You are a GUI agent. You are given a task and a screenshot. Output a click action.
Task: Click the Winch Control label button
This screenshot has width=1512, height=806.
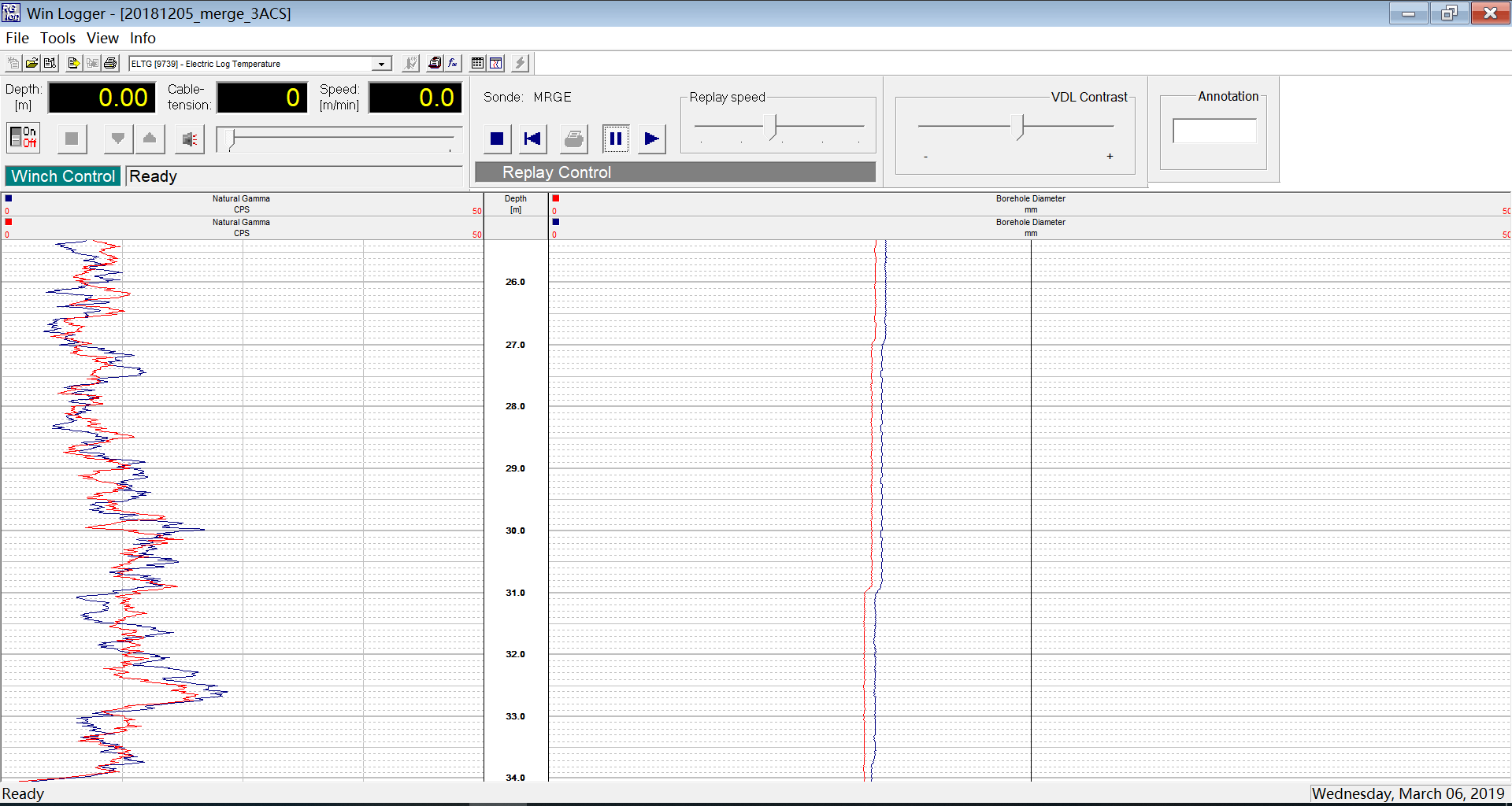click(x=63, y=176)
